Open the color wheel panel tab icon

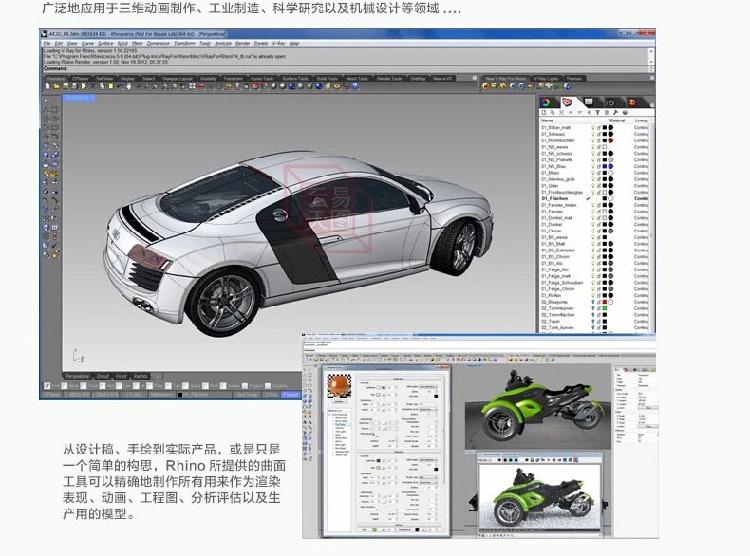point(546,101)
